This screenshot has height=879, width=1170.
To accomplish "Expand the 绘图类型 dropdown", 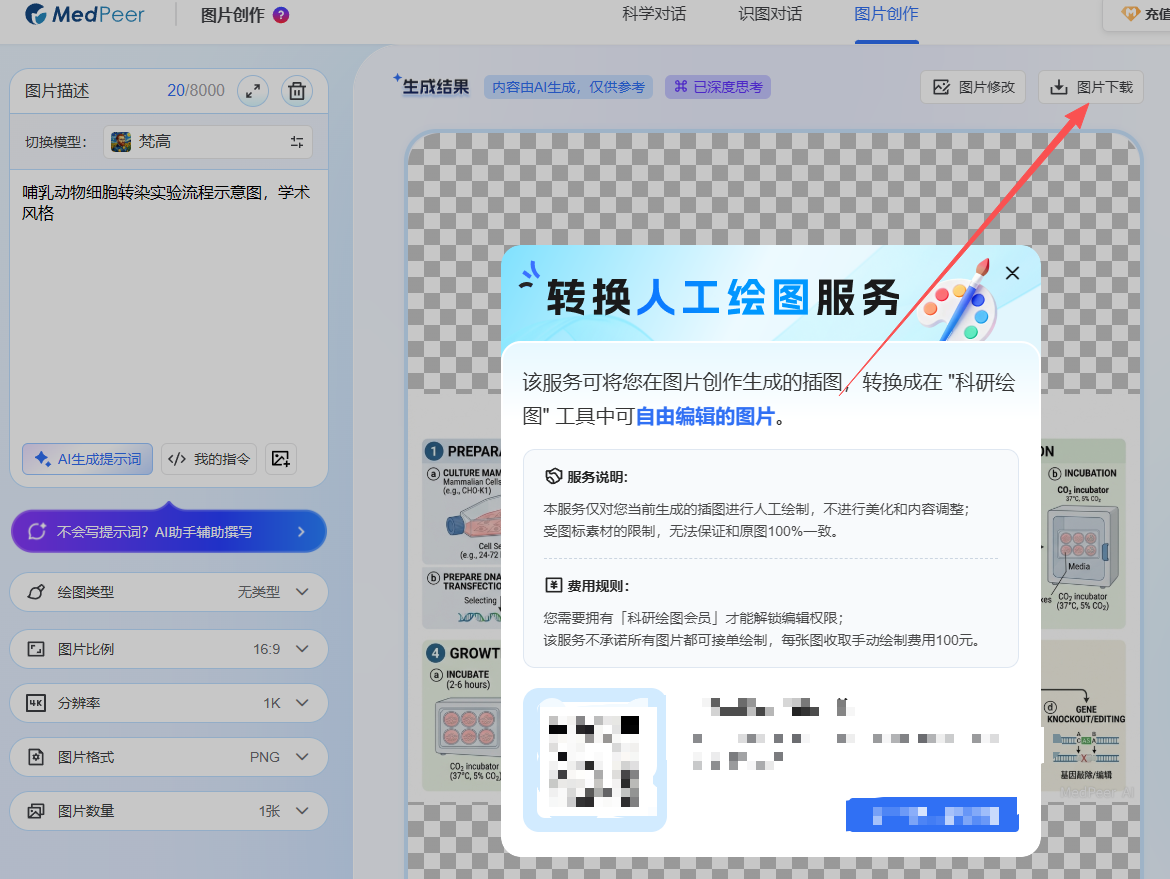I will click(x=169, y=592).
